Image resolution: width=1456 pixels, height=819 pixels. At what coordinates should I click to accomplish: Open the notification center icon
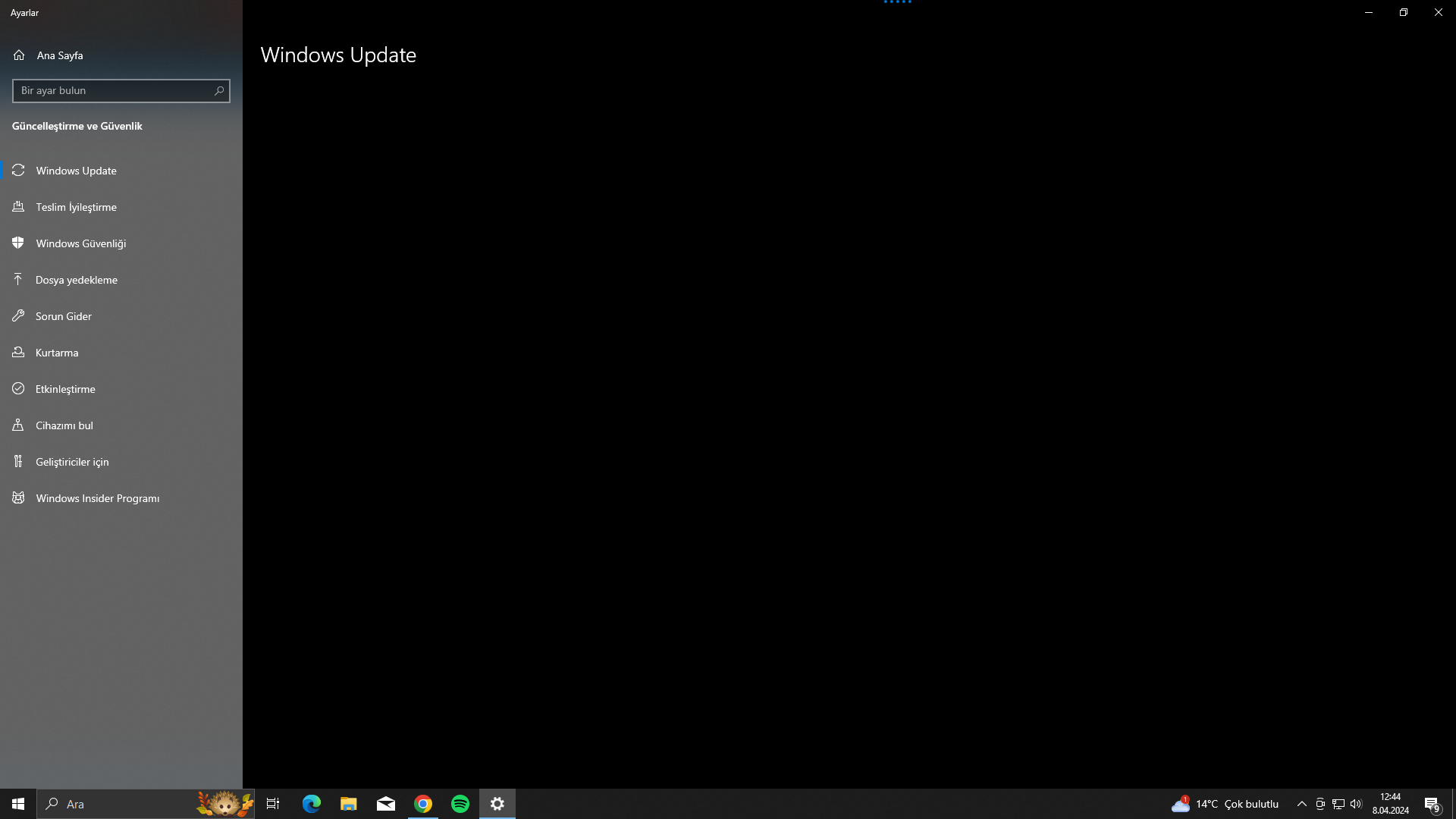tap(1432, 804)
